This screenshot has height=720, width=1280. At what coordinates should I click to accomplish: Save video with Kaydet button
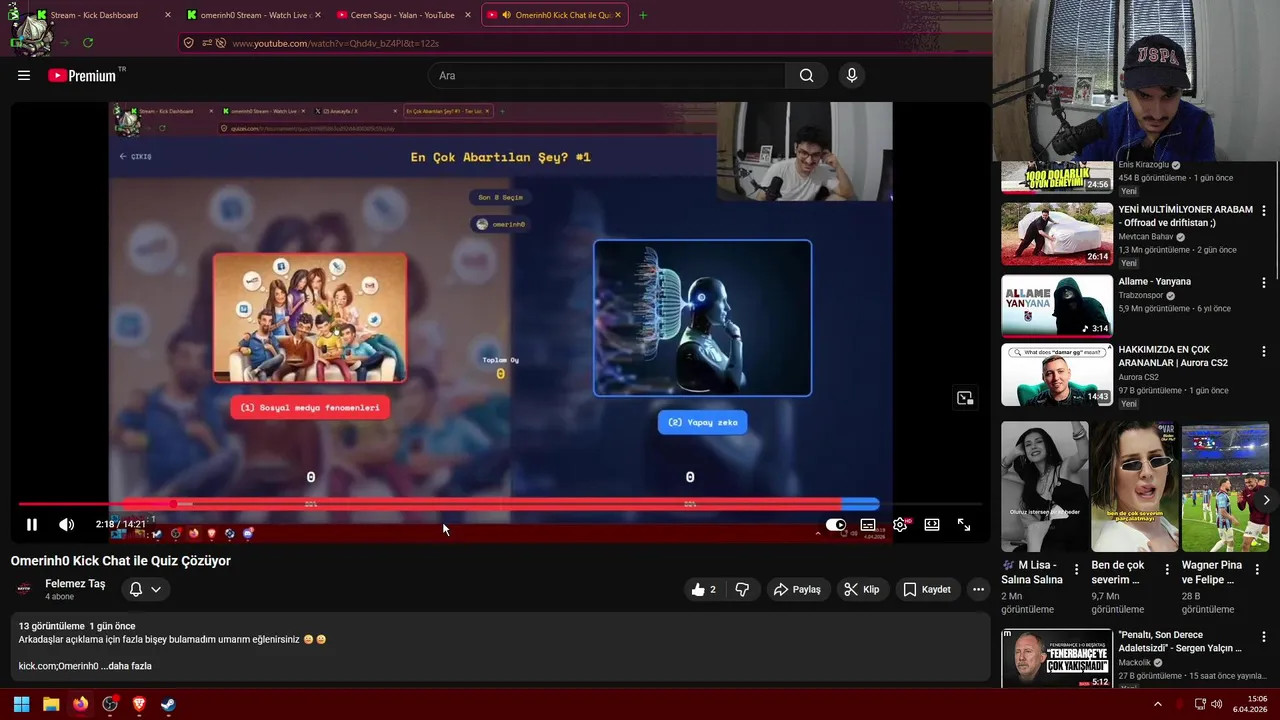[927, 590]
